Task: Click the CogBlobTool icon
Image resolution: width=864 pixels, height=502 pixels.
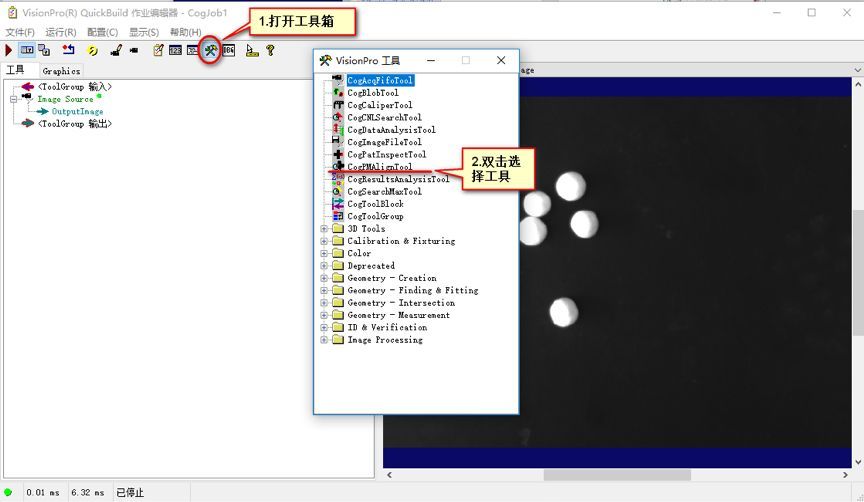Action: tap(338, 93)
